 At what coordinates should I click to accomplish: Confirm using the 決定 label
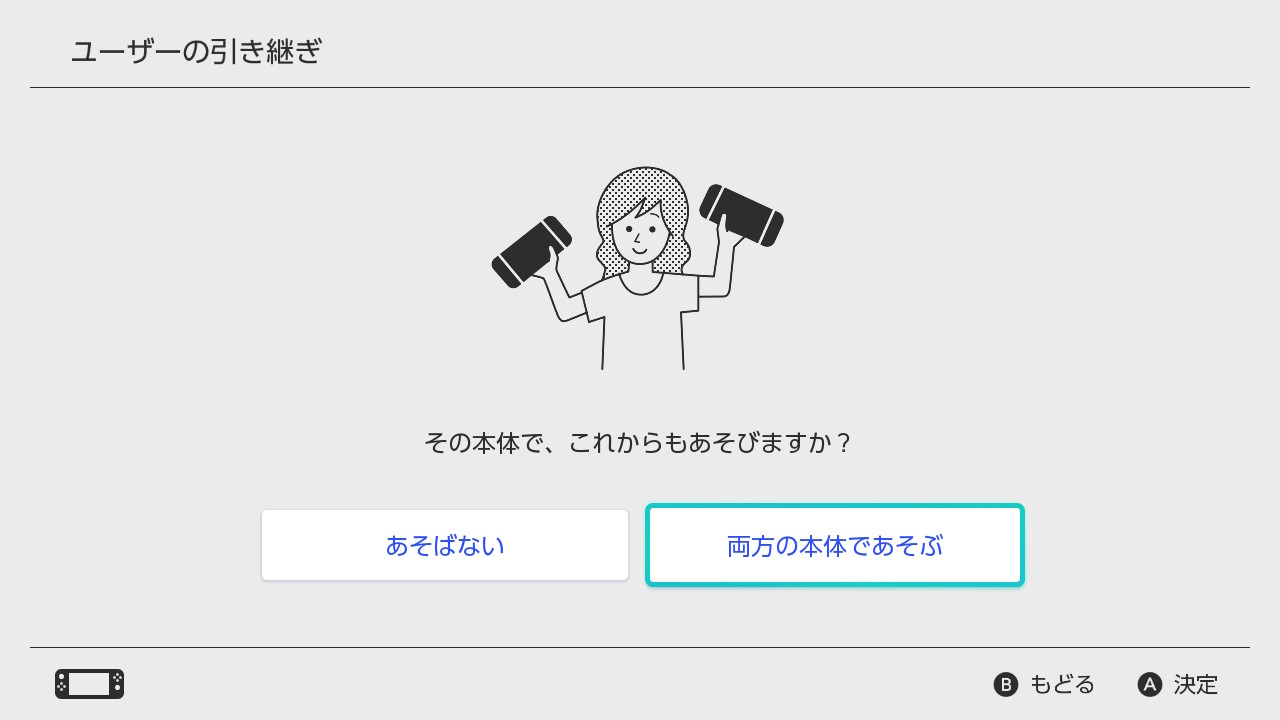click(1196, 684)
